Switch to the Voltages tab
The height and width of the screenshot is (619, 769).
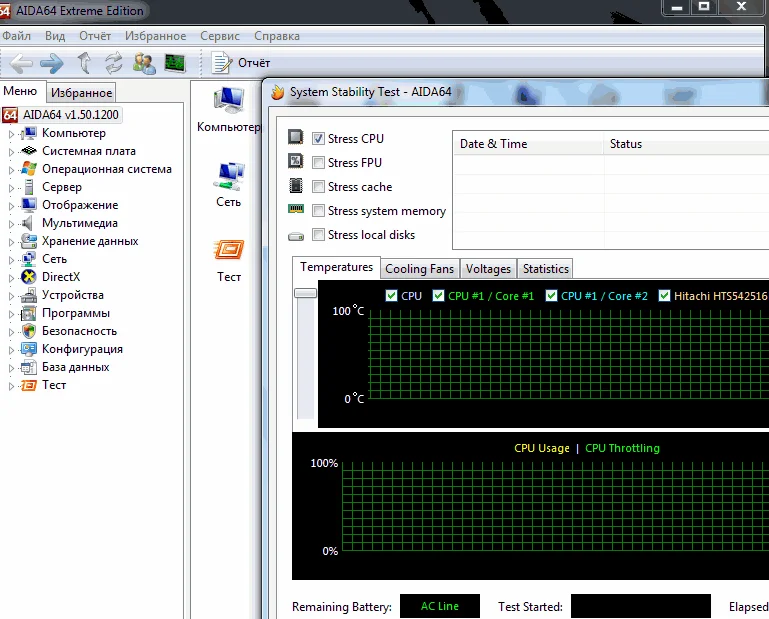click(x=488, y=269)
